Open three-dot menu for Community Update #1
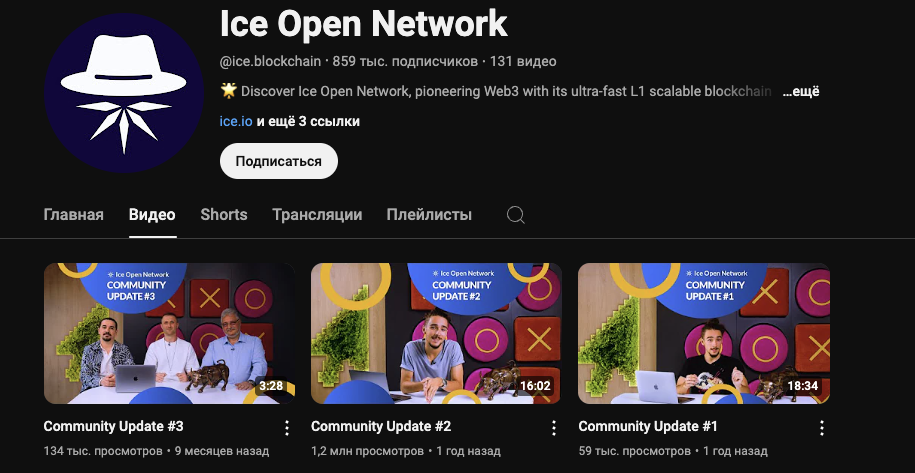This screenshot has height=473, width=915. [x=822, y=428]
